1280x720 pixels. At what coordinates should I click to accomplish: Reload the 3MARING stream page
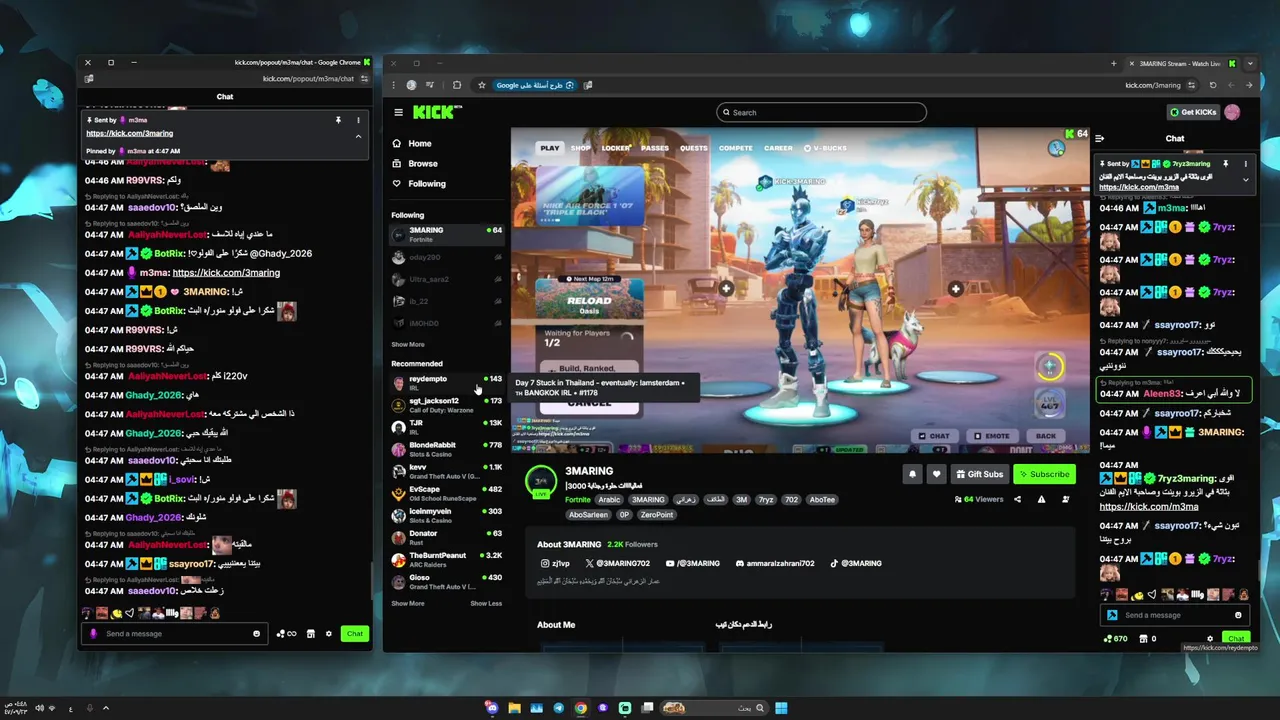[x=1212, y=85]
